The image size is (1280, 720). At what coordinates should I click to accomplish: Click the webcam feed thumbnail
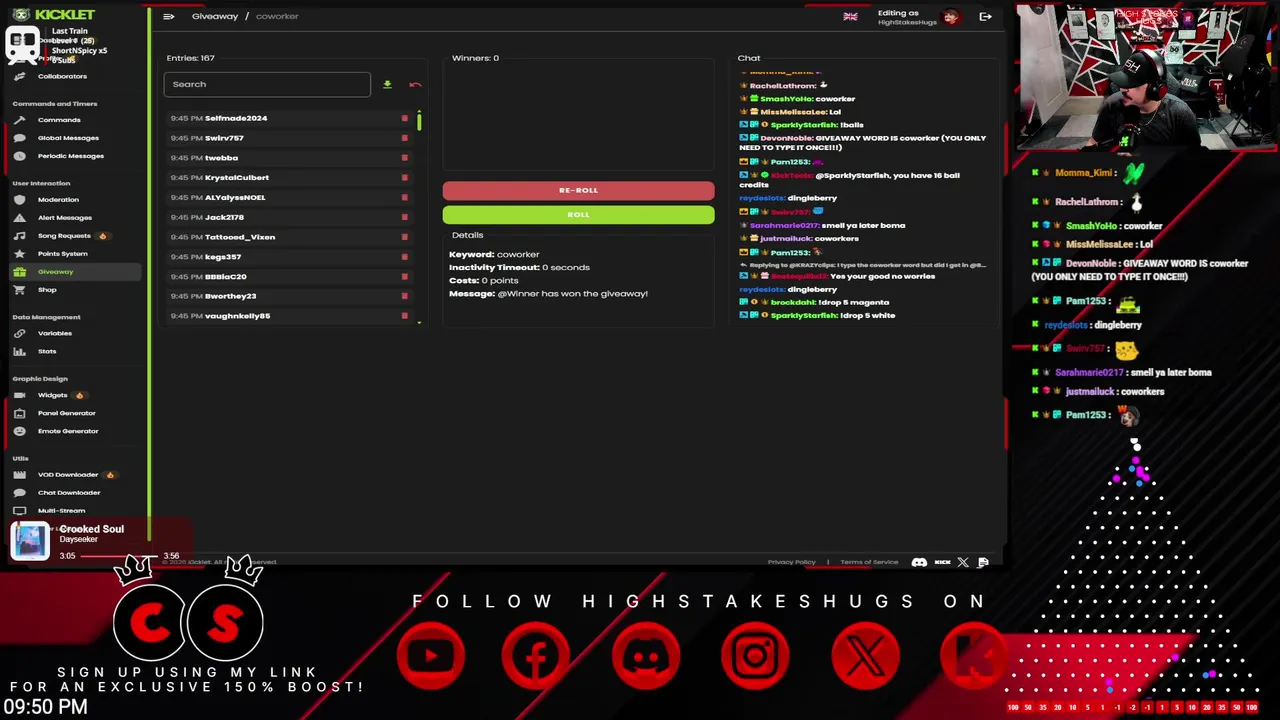[x=1147, y=77]
